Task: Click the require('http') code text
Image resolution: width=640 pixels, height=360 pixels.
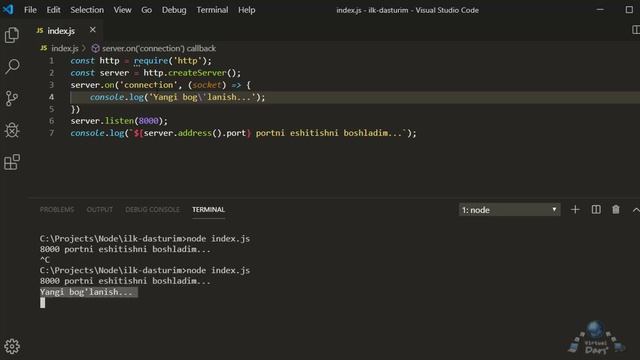Action: point(171,61)
